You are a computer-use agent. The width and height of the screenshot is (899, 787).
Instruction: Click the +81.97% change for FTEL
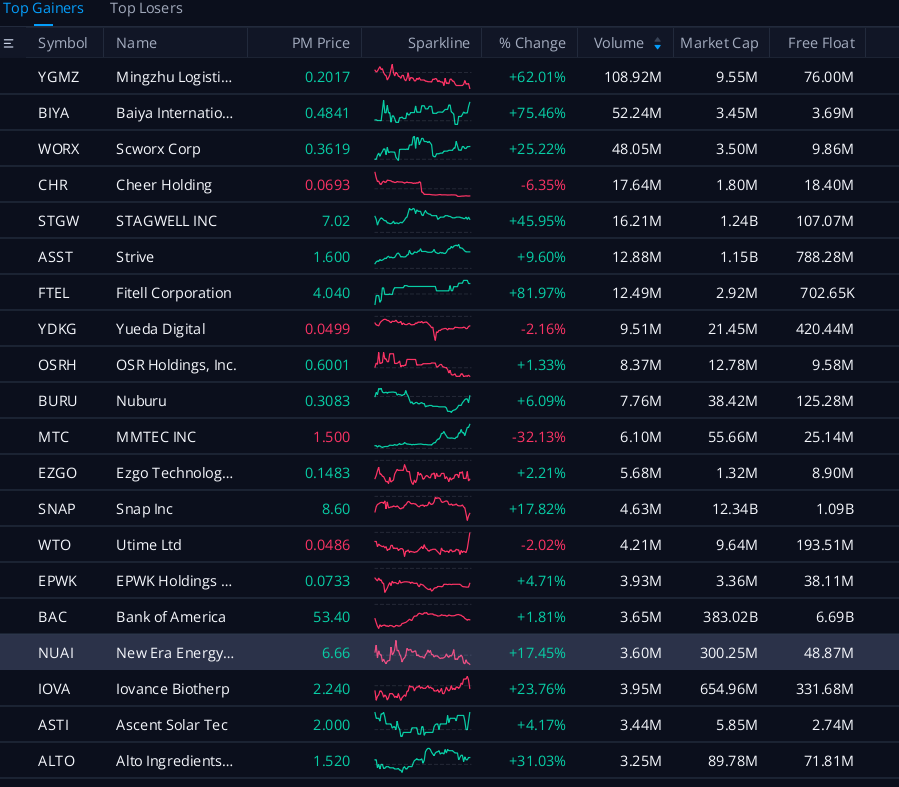[537, 293]
